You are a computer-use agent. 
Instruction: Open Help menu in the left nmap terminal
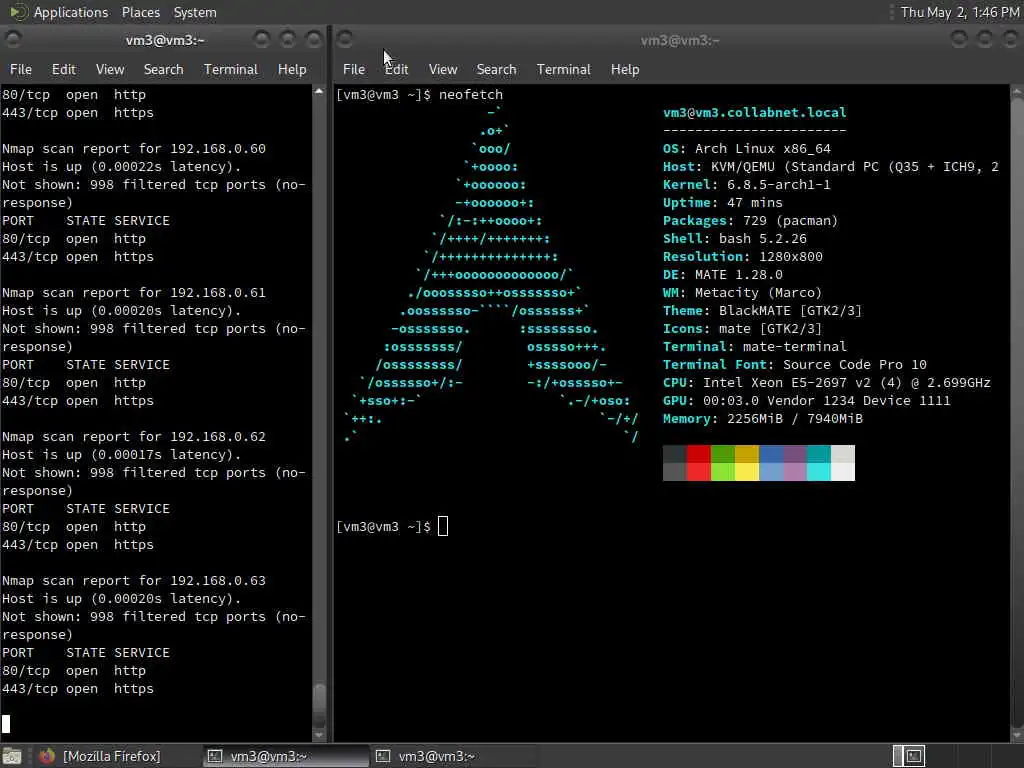[292, 69]
